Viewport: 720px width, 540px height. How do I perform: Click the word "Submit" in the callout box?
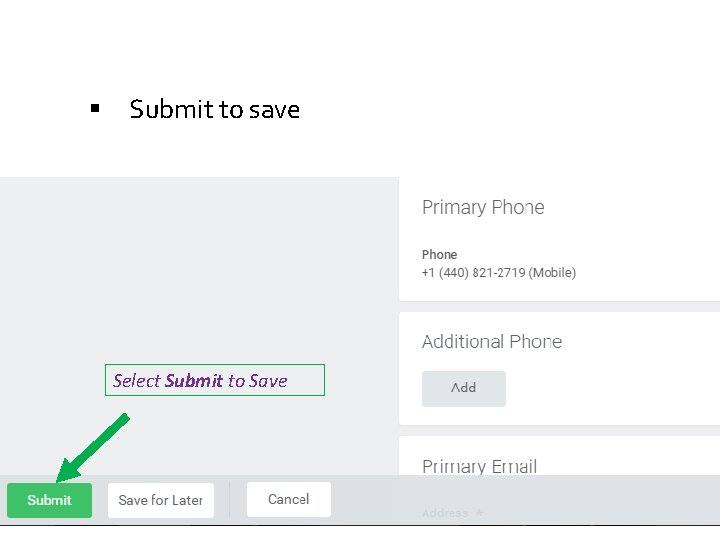click(194, 380)
